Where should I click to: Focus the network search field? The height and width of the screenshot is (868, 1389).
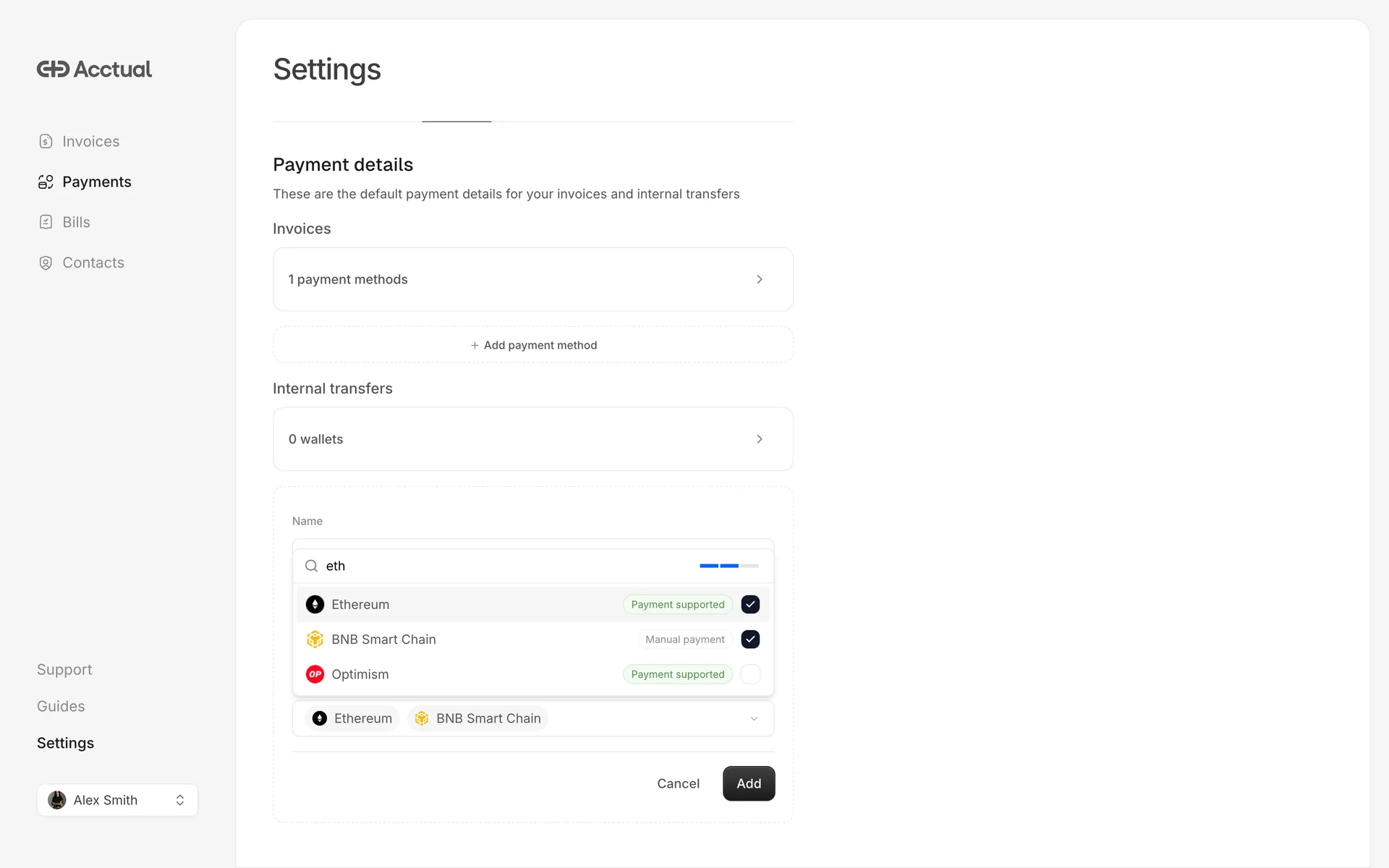(506, 566)
